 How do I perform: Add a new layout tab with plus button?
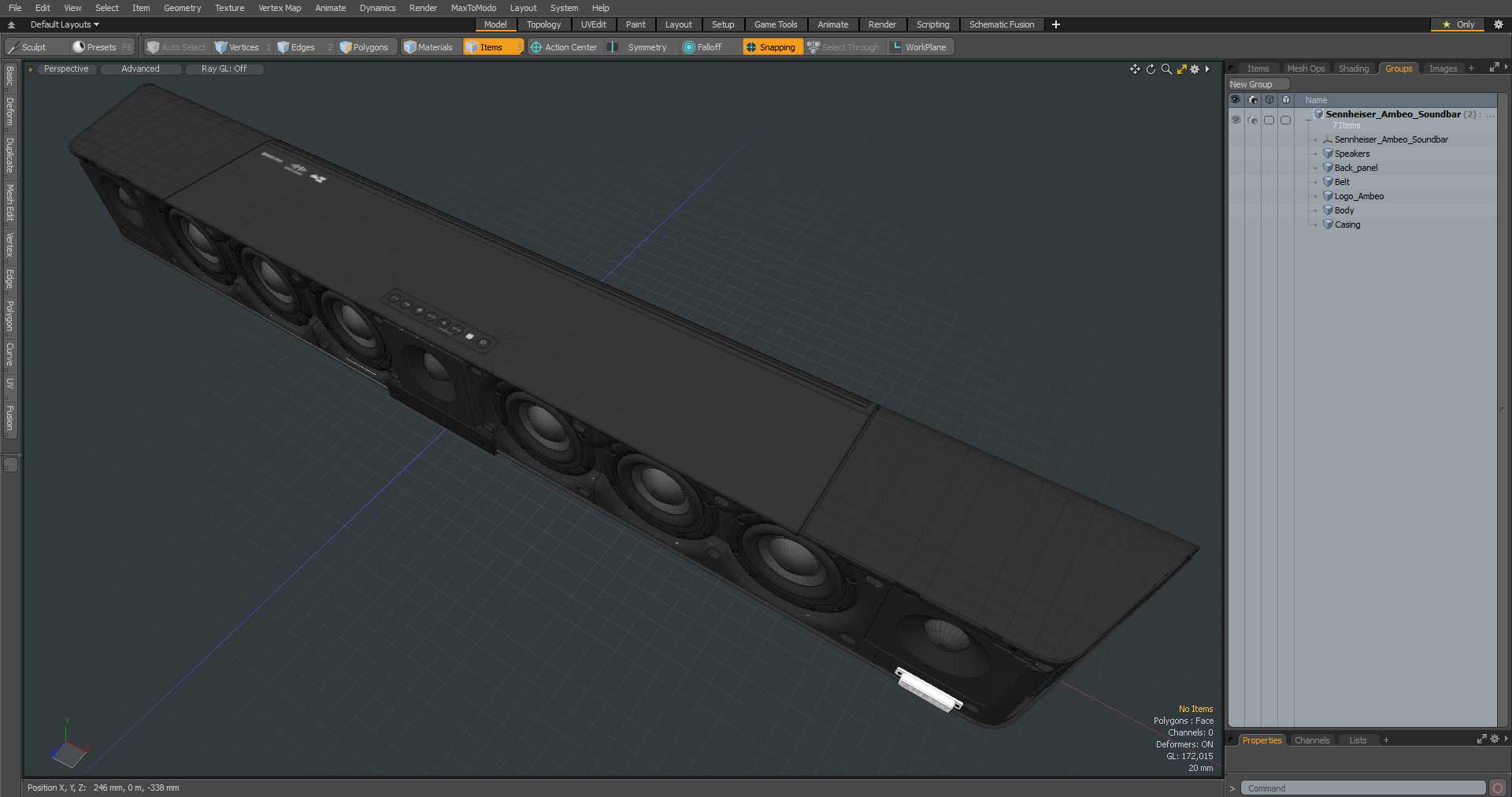point(1056,24)
